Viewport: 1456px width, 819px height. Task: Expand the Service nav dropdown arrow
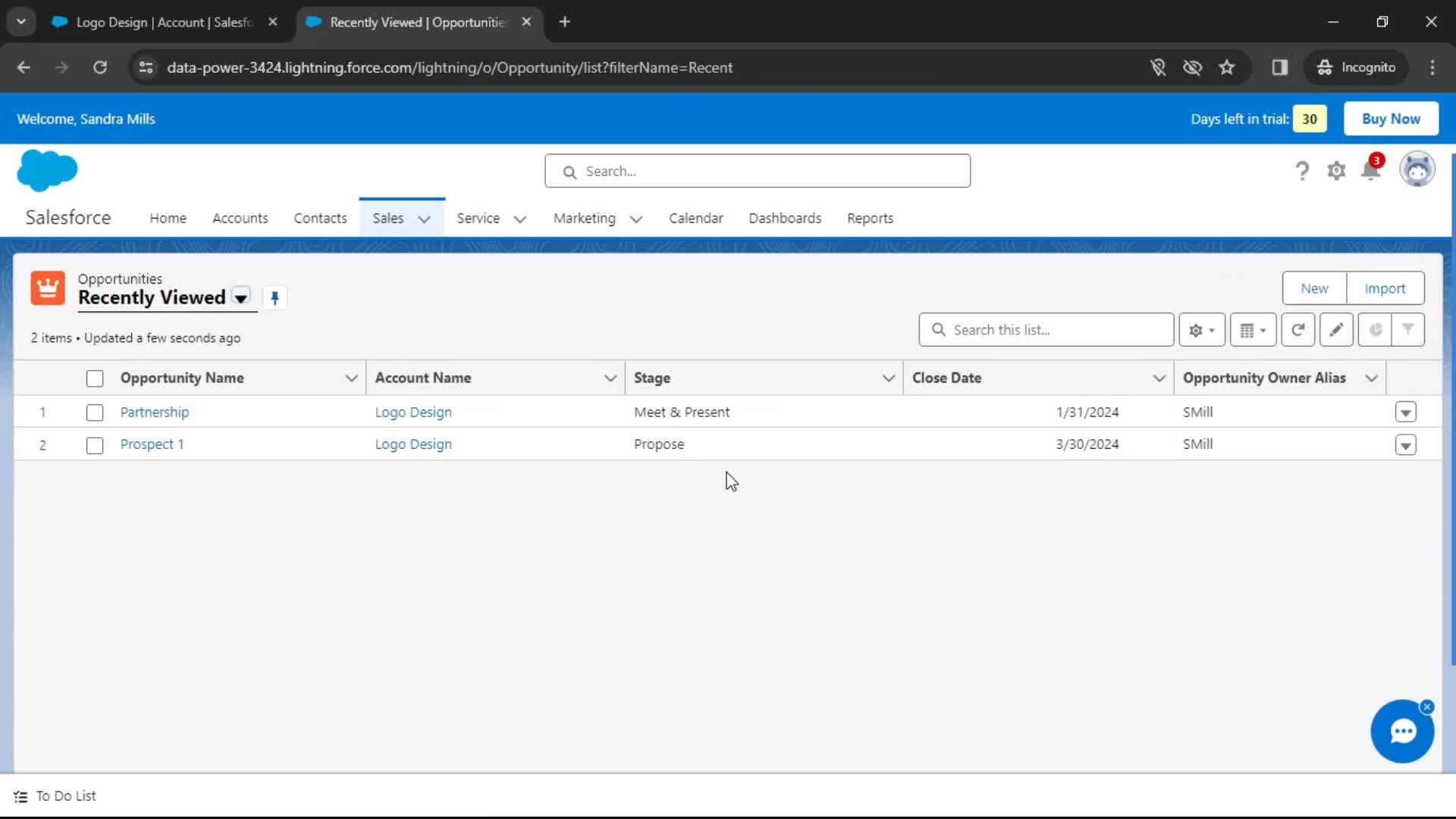pyautogui.click(x=520, y=219)
